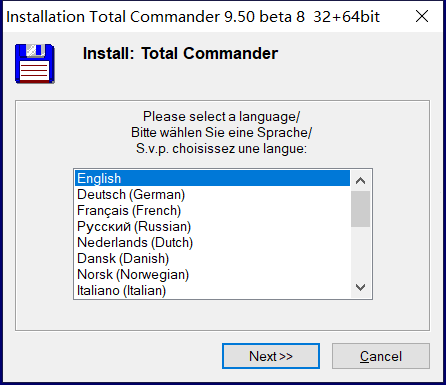Image resolution: width=446 pixels, height=385 pixels.
Task: Click the Total Commander floppy disk icon
Action: coord(35,63)
